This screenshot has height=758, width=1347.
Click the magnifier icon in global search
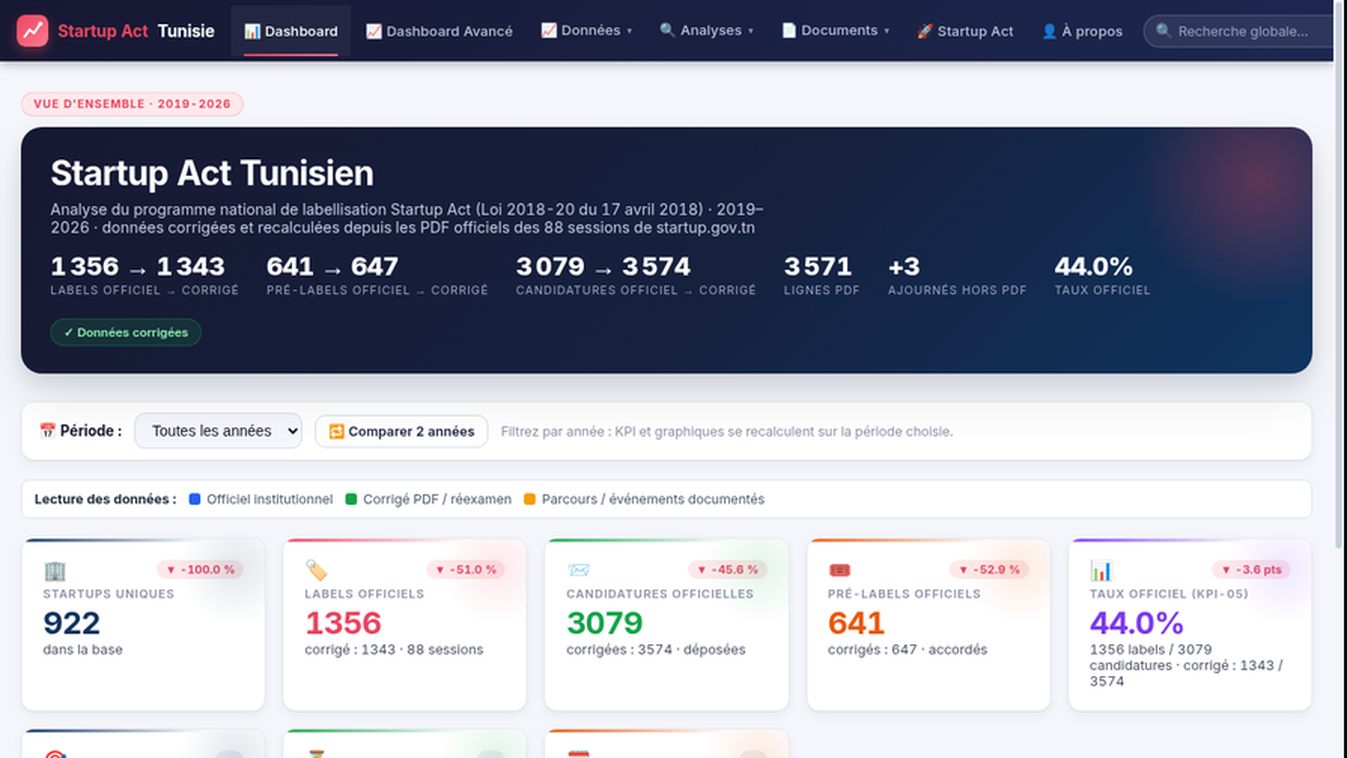pyautogui.click(x=1163, y=31)
